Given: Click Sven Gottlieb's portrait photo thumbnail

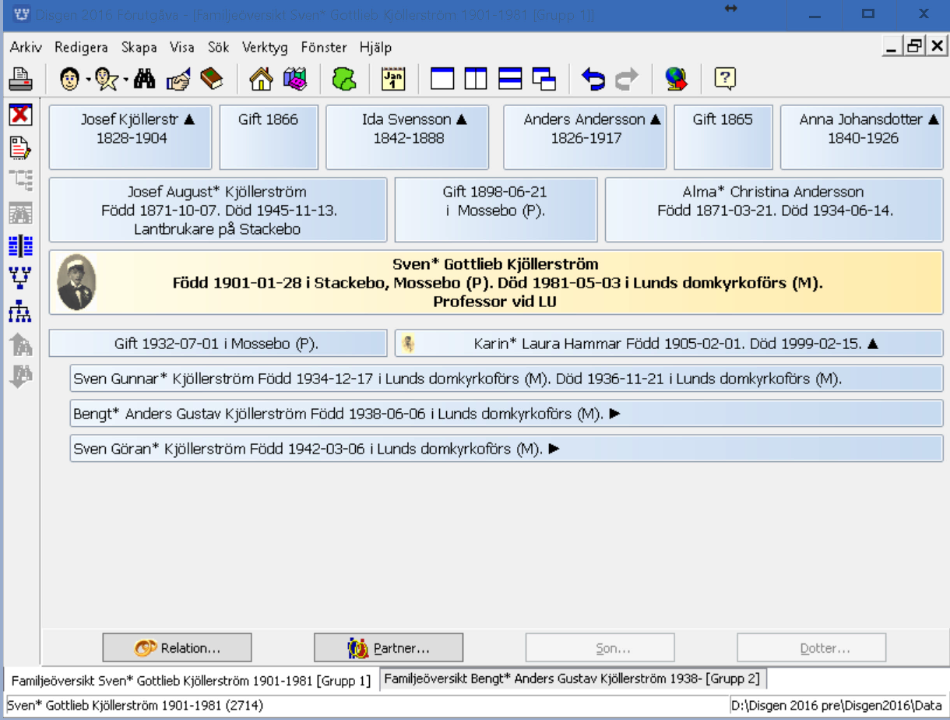Looking at the screenshot, I should tap(77, 282).
